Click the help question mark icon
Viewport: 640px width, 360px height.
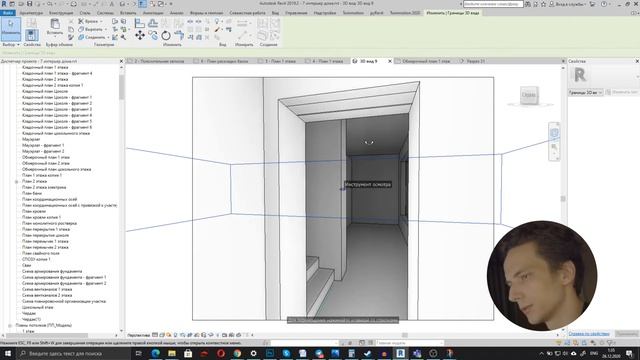[604, 4]
